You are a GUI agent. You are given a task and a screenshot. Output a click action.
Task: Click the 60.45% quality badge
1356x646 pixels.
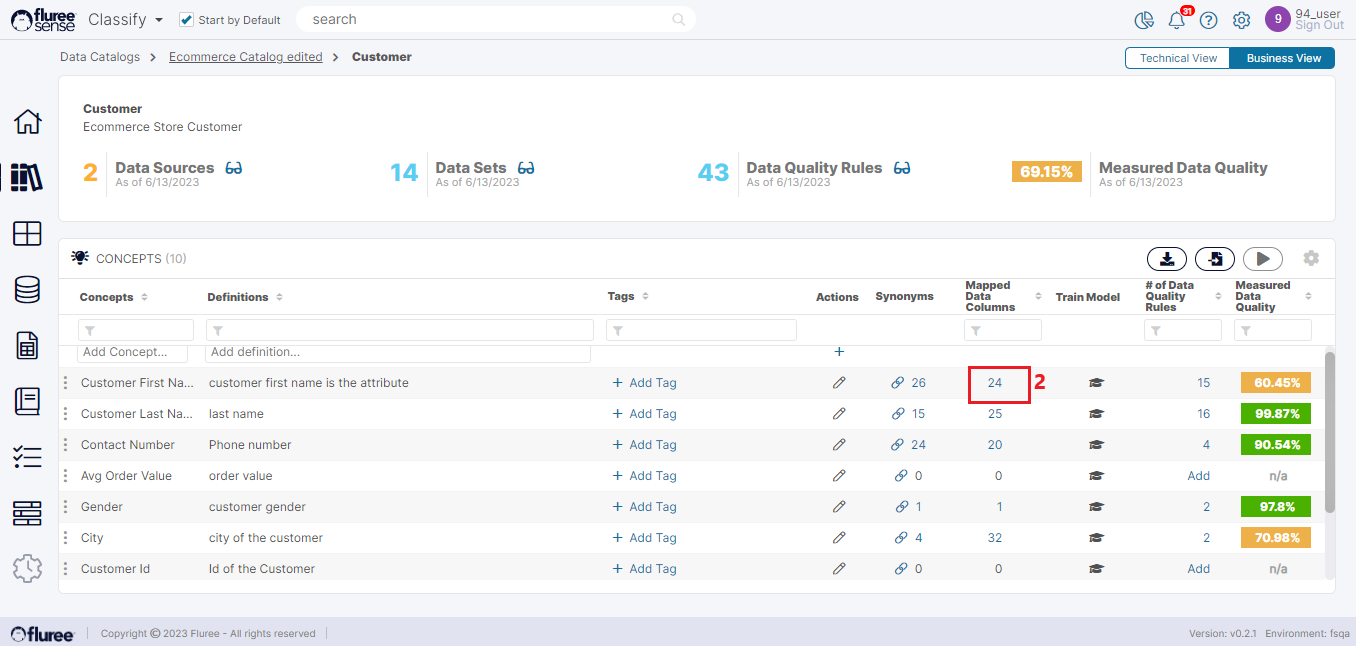click(1275, 383)
